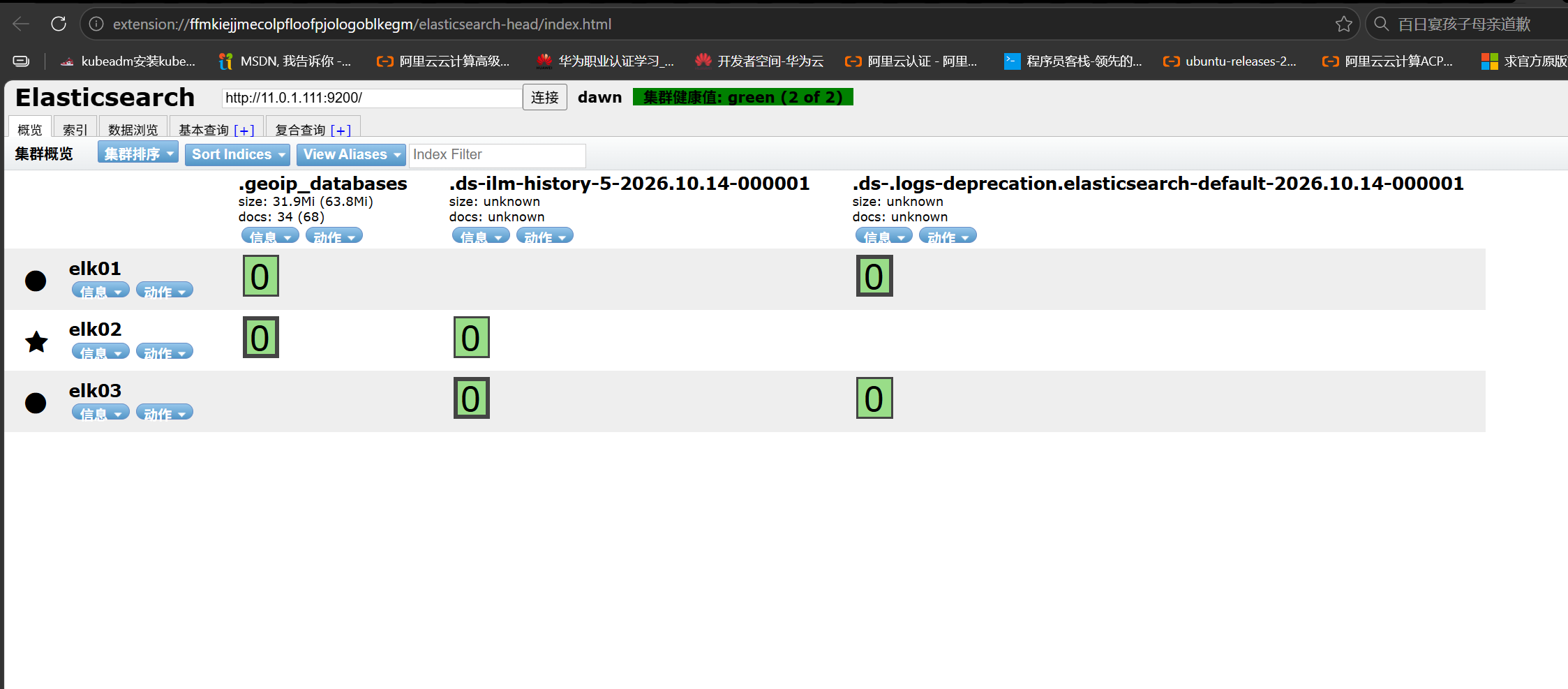Image resolution: width=1568 pixels, height=689 pixels.
Task: Open 动作 dropdown for .ds-ilm-history index
Action: click(545, 236)
